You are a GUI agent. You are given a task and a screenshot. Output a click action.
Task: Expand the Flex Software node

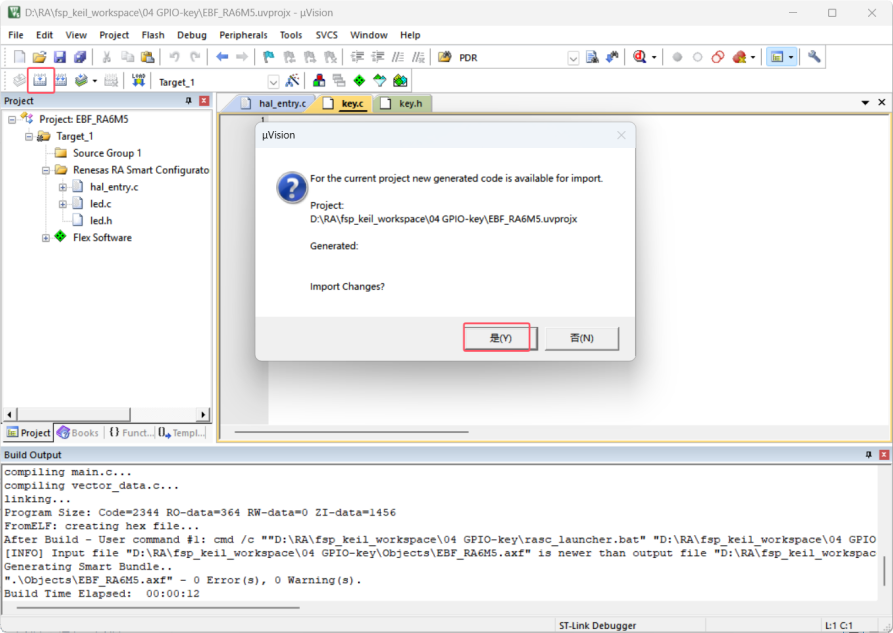tap(46, 238)
